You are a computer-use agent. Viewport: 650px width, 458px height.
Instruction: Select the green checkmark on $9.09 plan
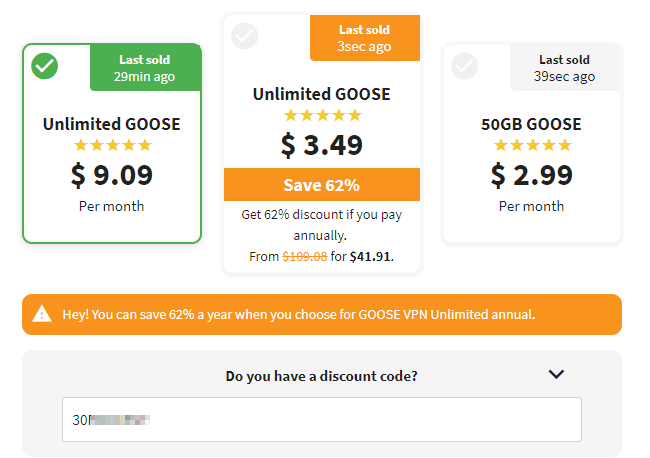[x=44, y=66]
